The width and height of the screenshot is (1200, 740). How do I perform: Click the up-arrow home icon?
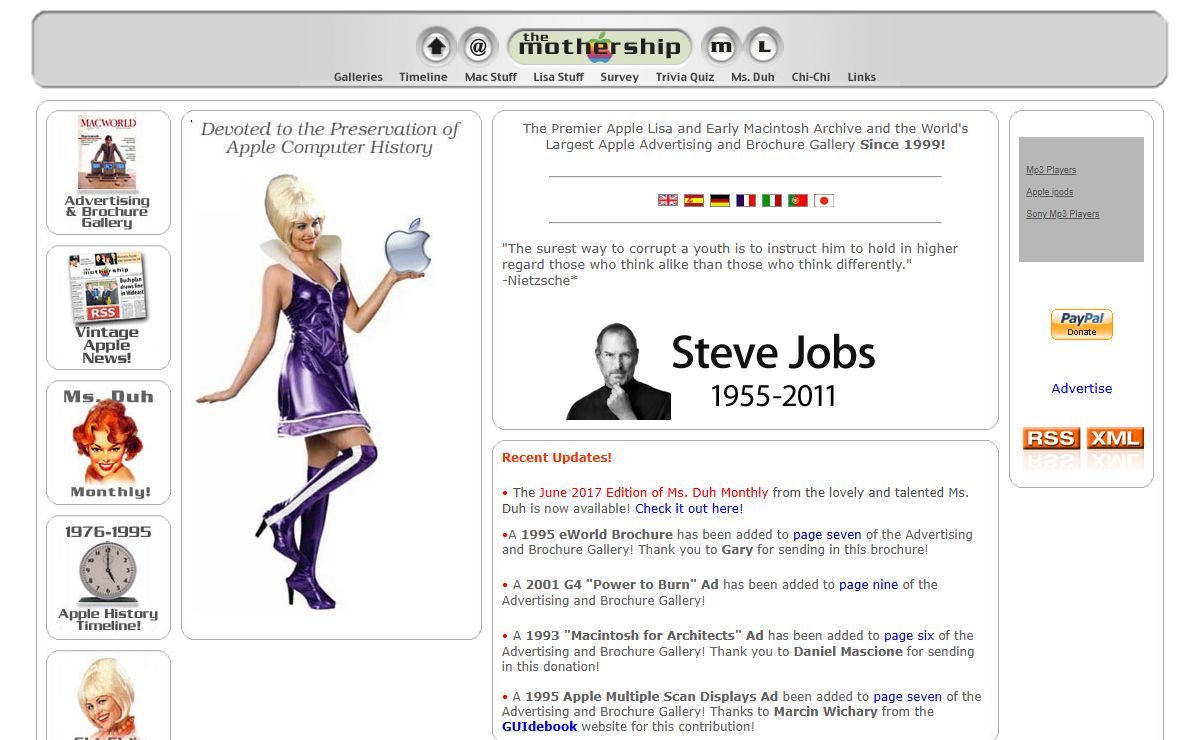[436, 46]
